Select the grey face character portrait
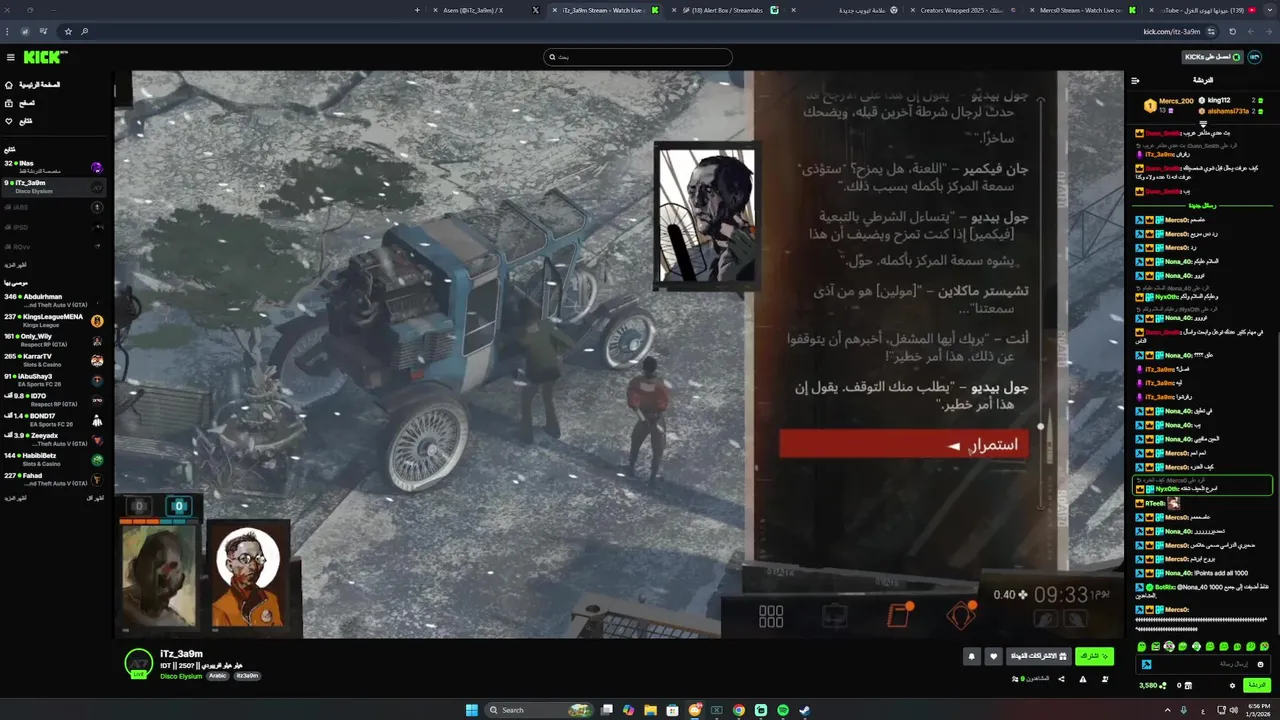Viewport: 1280px width, 720px height. pos(160,576)
